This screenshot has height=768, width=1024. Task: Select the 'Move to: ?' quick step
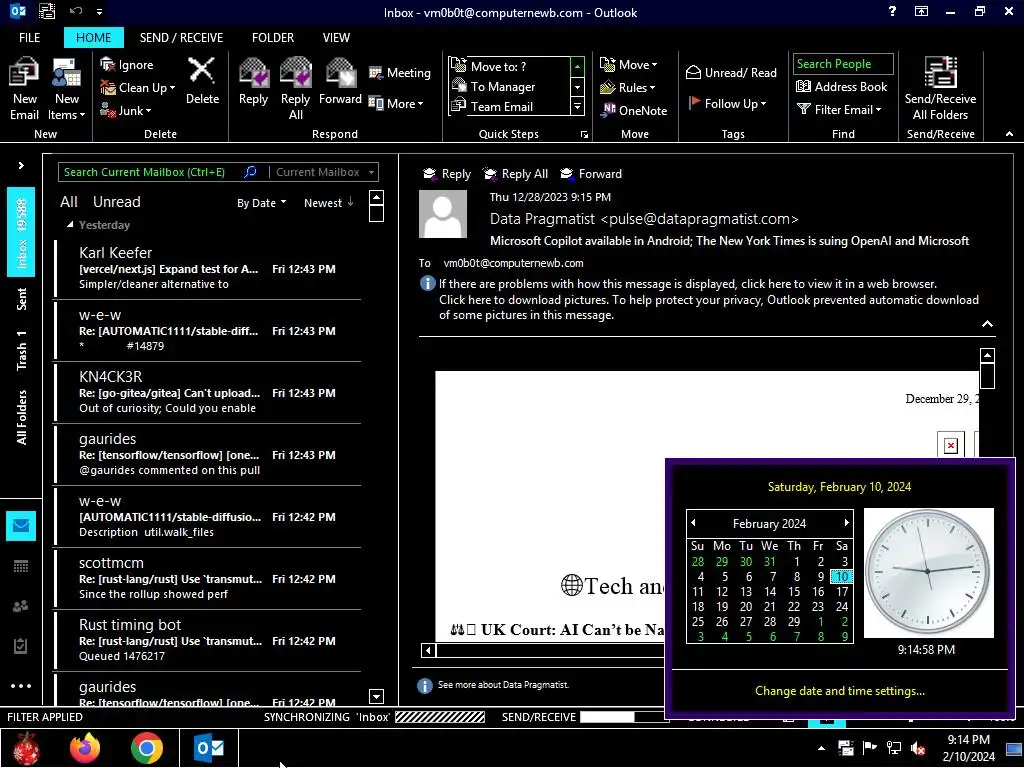509,66
